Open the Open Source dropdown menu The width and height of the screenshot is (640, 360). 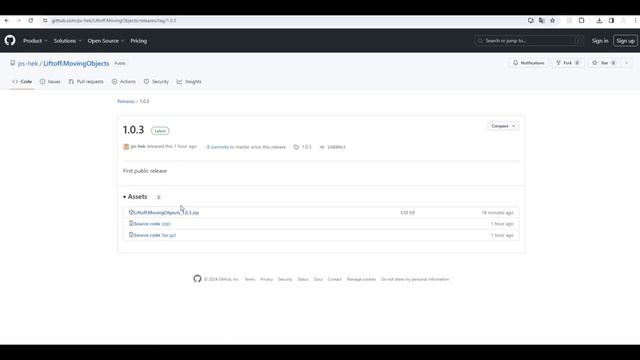point(106,41)
